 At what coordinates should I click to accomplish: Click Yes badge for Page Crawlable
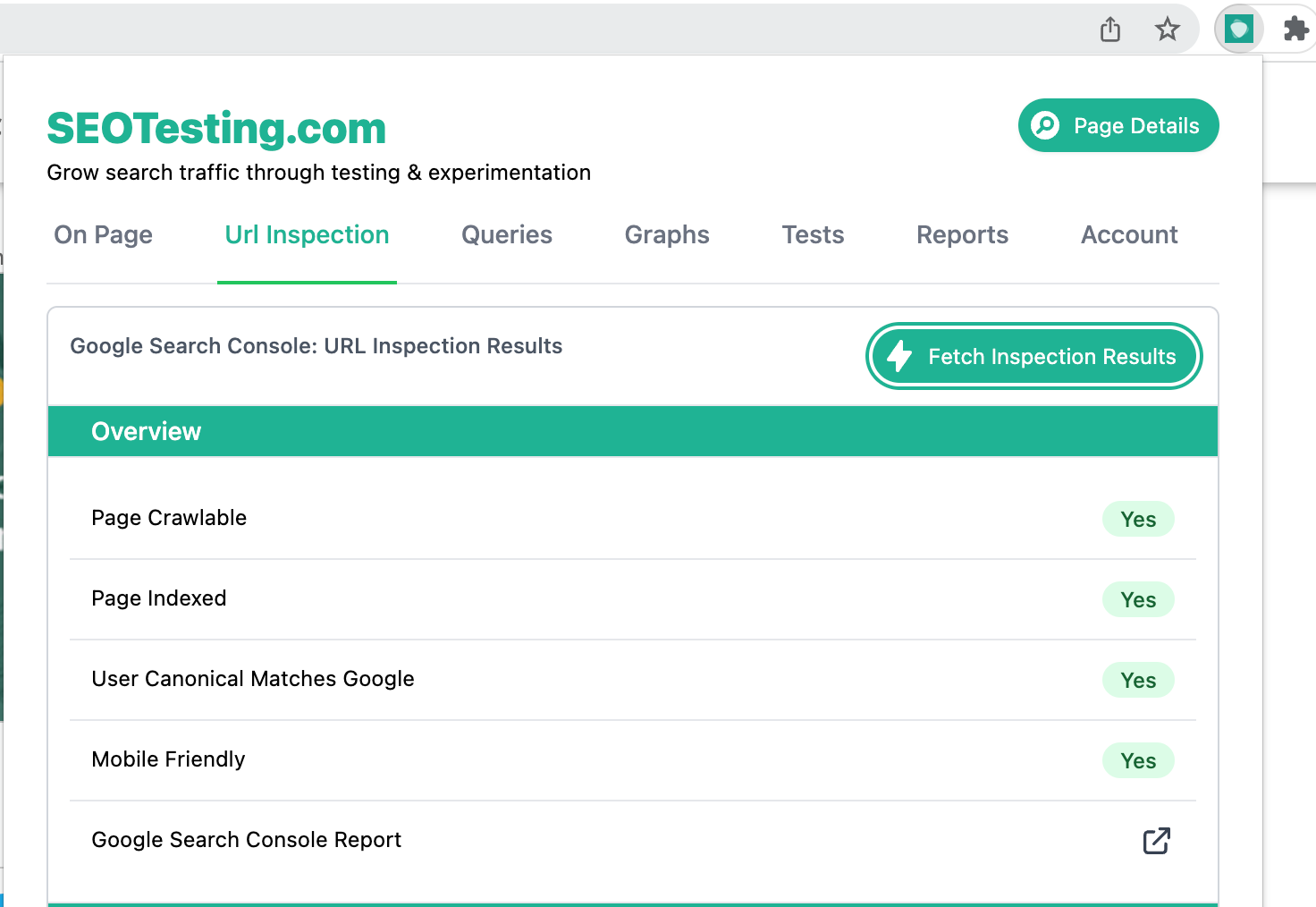coord(1138,519)
